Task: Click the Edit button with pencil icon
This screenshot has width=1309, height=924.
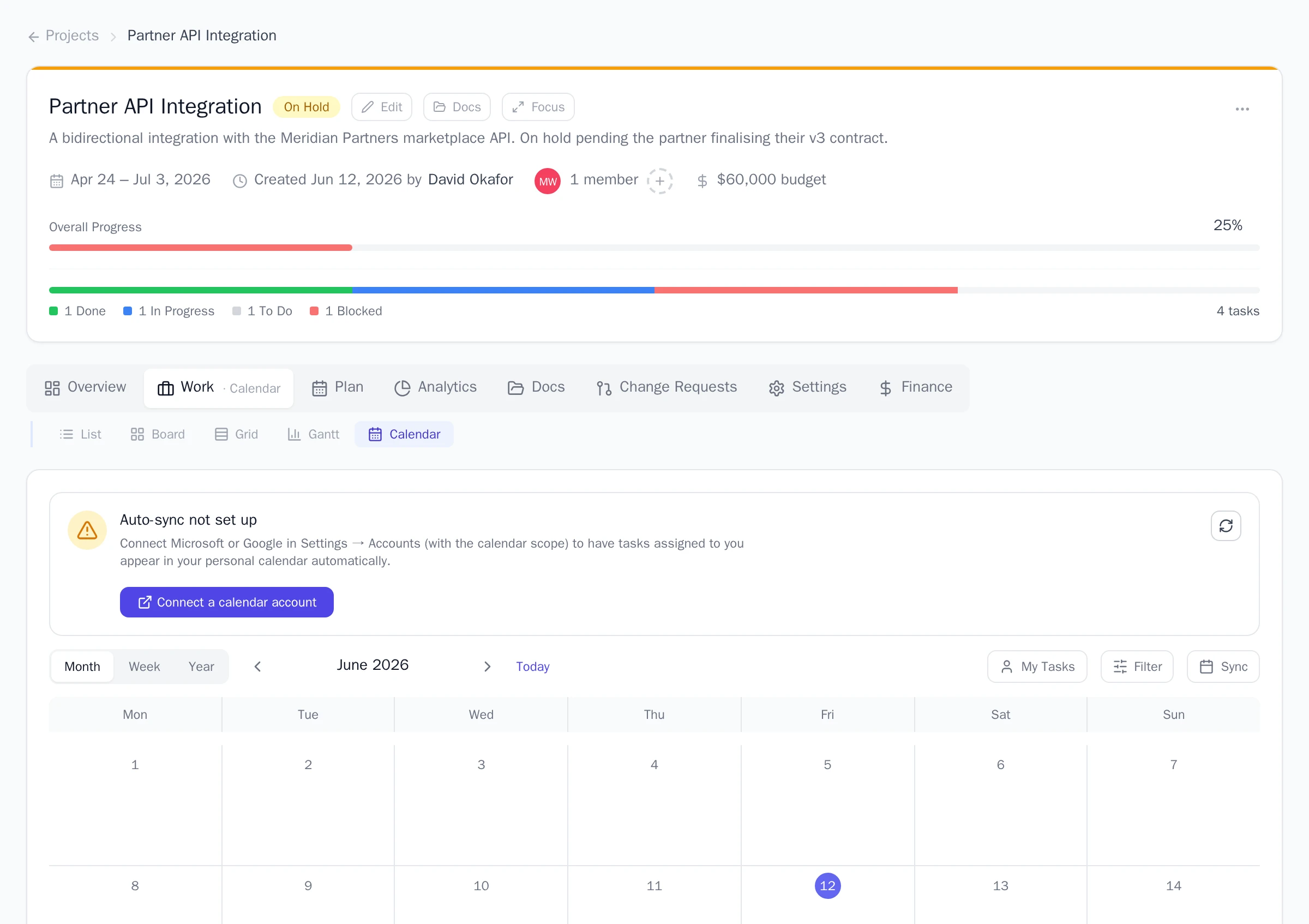Action: coord(381,107)
